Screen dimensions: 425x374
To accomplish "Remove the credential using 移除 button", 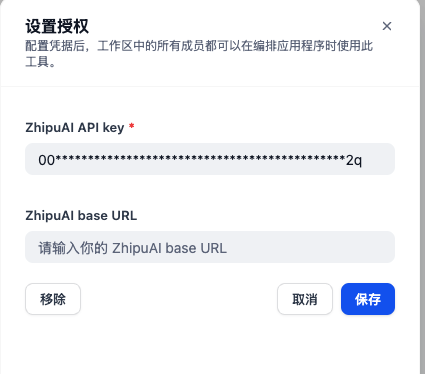I will [53, 299].
